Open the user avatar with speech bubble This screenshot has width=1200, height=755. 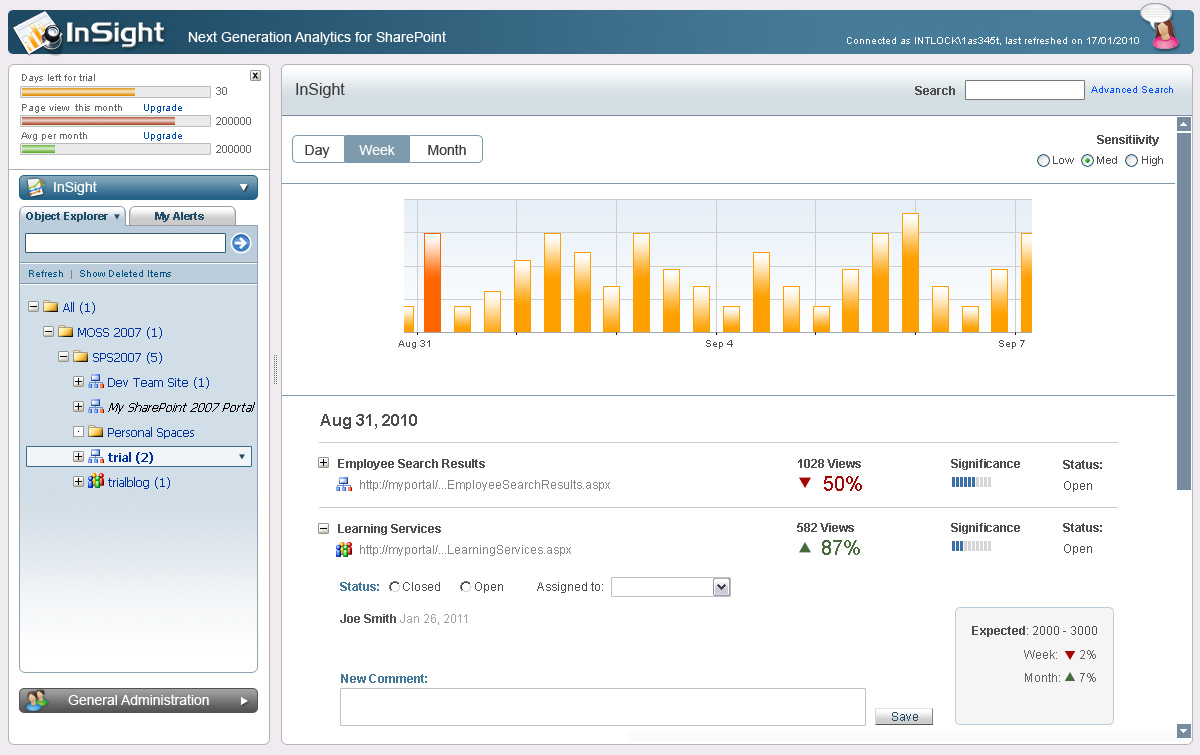tap(1162, 27)
